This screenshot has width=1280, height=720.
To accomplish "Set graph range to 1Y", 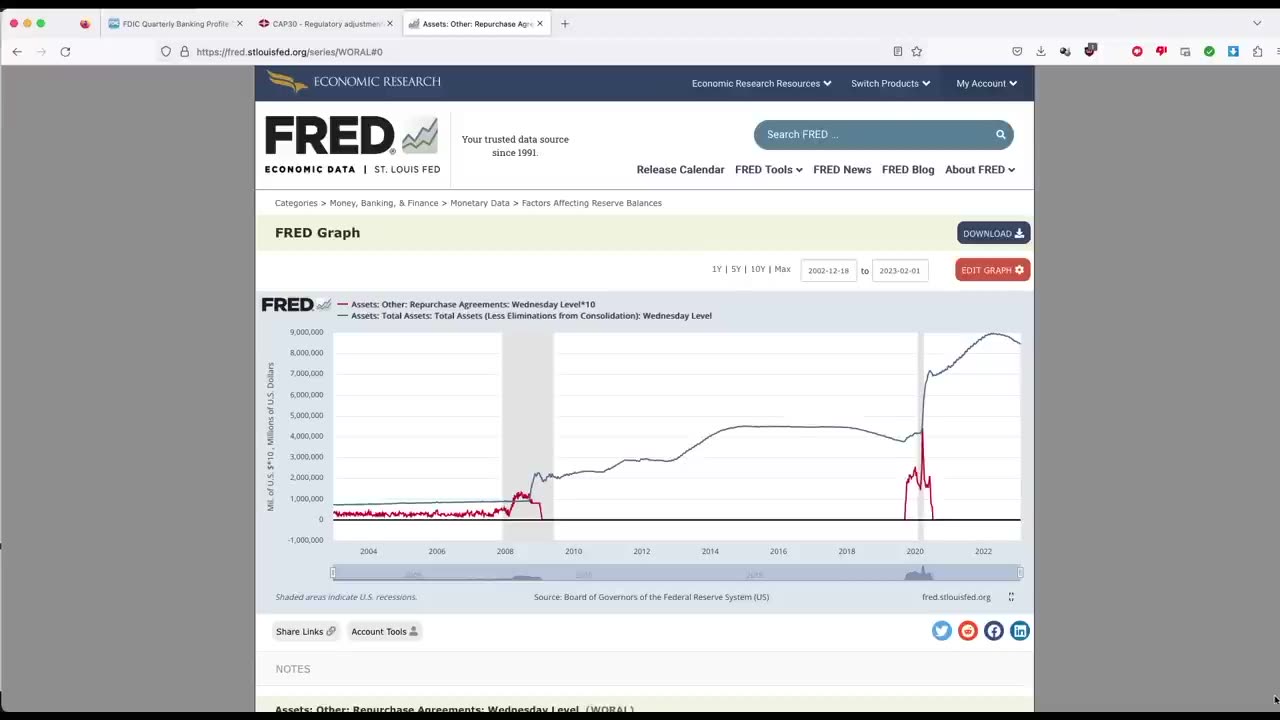I will point(717,269).
